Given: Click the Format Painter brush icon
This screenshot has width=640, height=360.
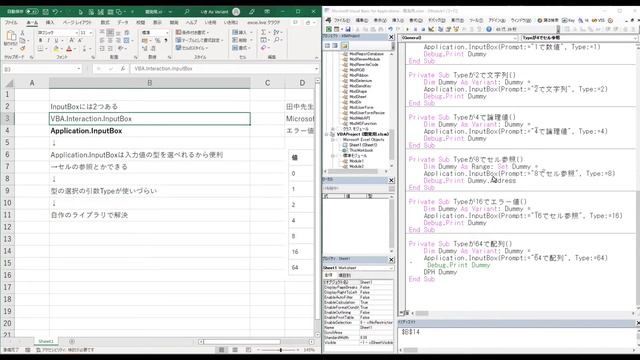Looking at the screenshot, I should tap(23, 49).
